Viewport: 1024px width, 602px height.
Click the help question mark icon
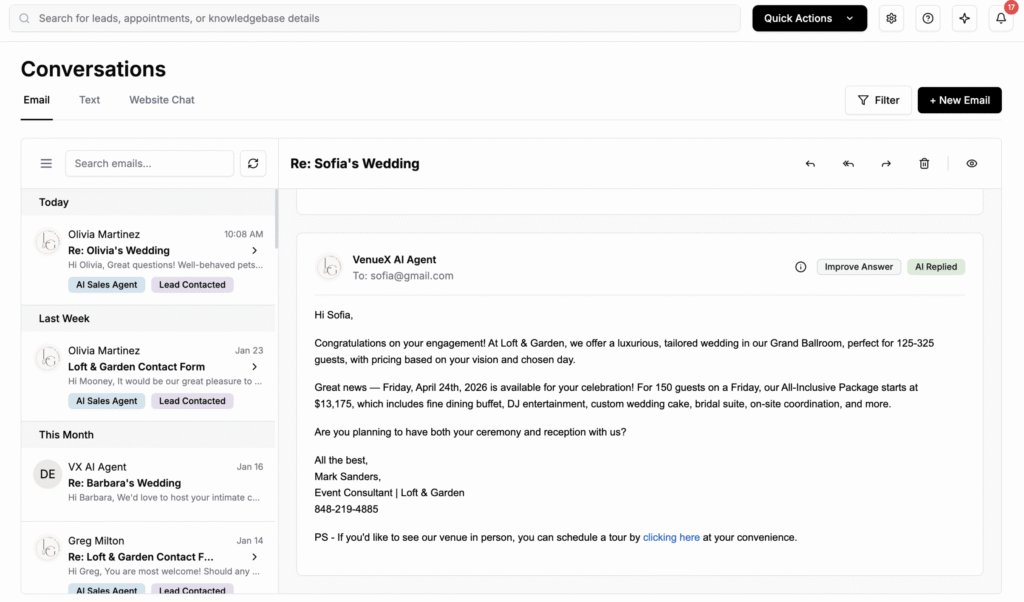[928, 18]
